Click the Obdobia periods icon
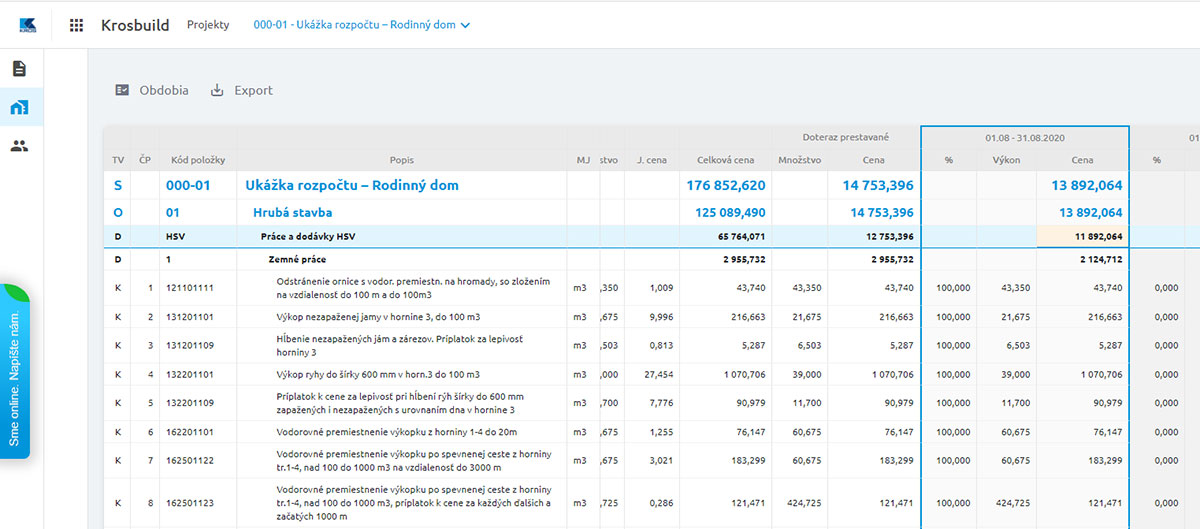1200x529 pixels. [x=122, y=90]
